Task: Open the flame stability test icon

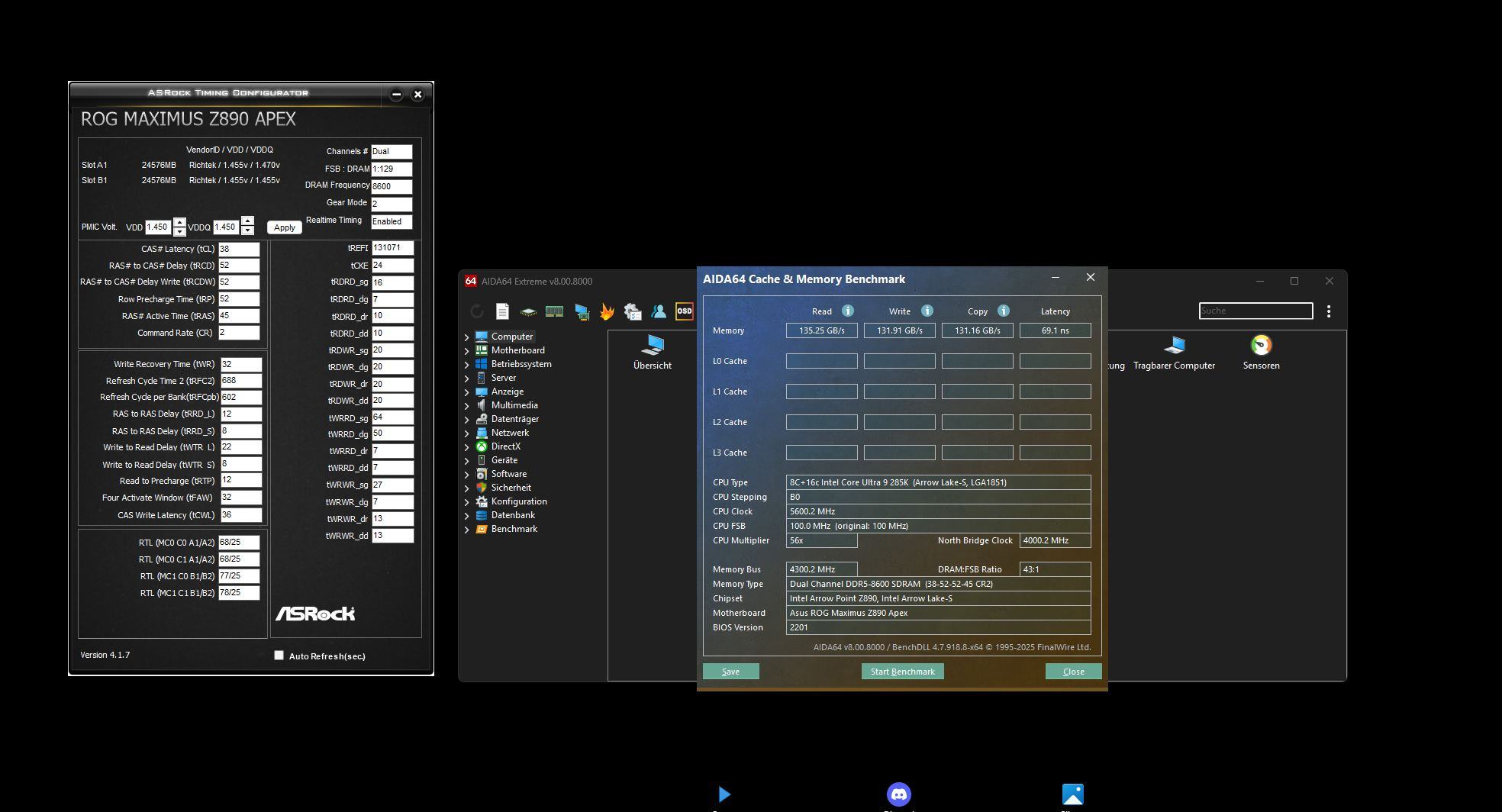Action: pyautogui.click(x=607, y=311)
